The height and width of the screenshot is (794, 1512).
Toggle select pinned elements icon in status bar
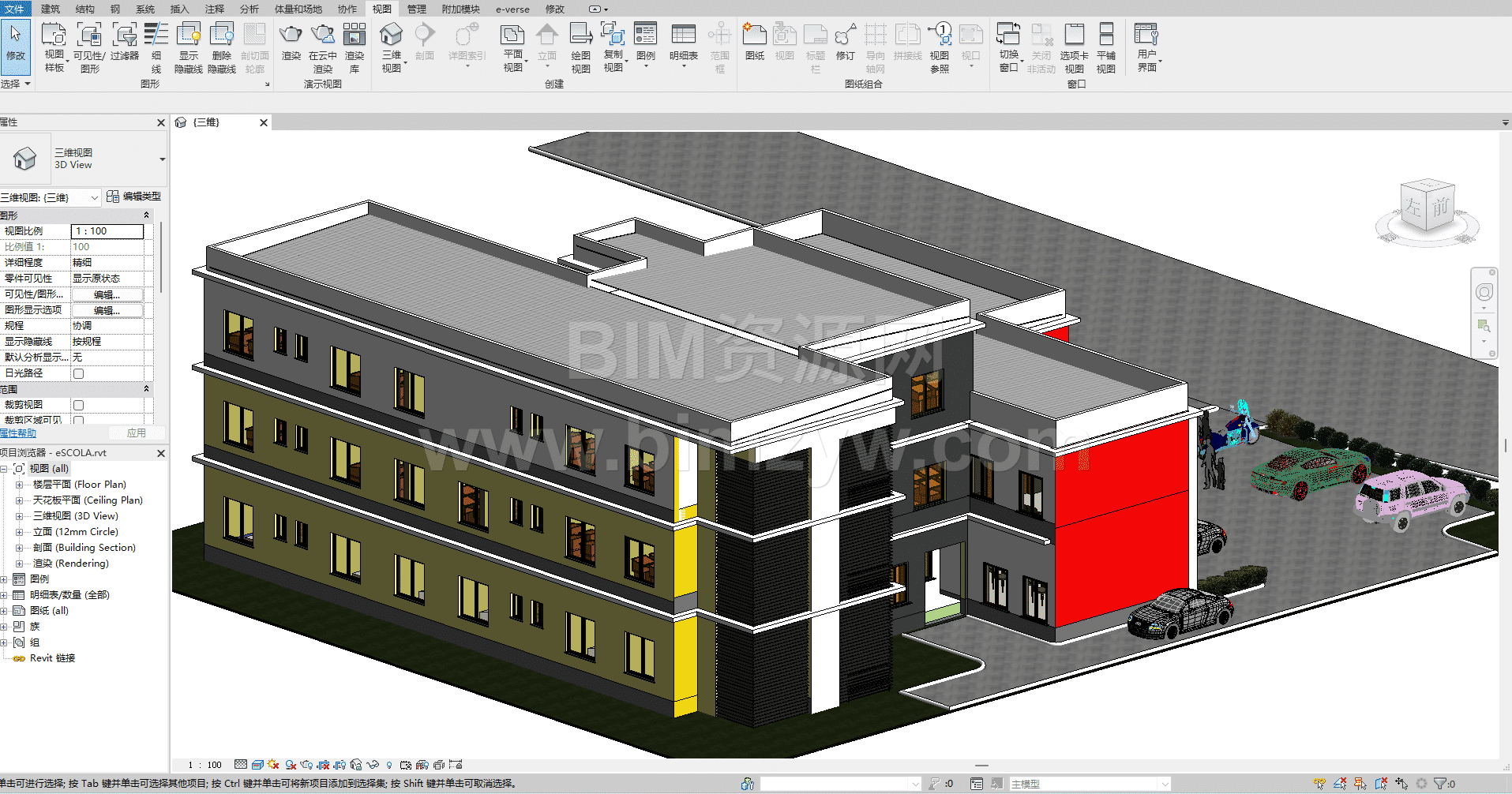(x=1360, y=784)
